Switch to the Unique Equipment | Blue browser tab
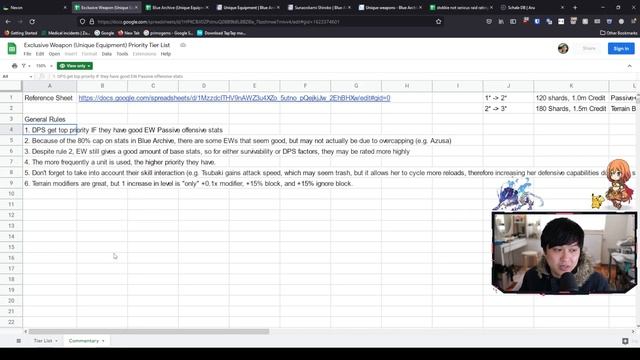The width and height of the screenshot is (640, 360). 248,7
